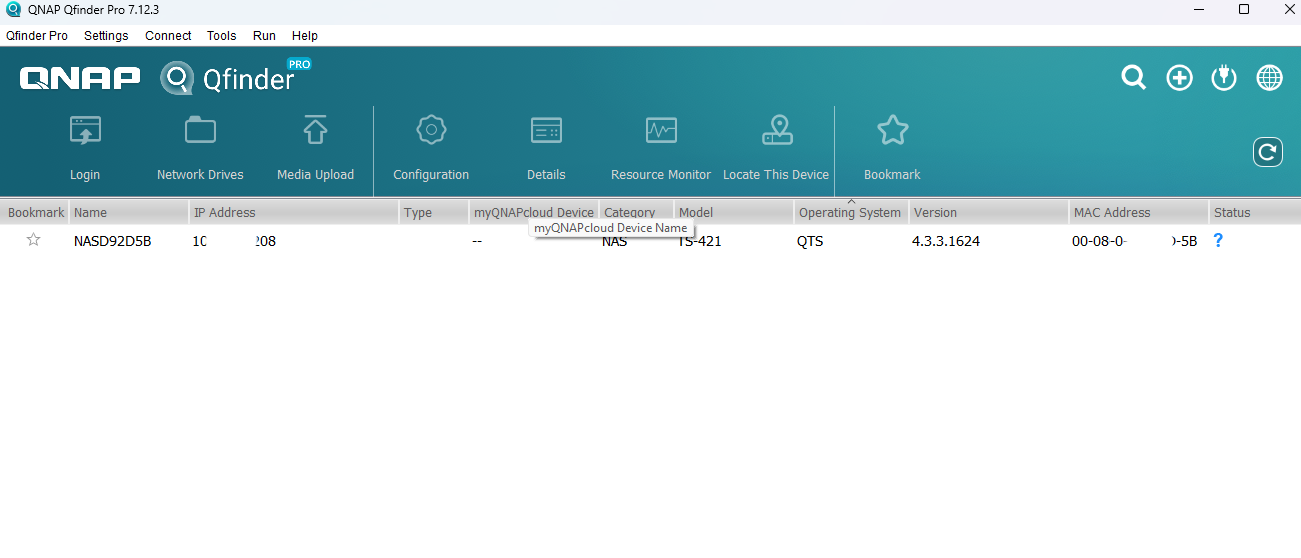Sort by Name column header
Viewport: 1301px width, 558px height.
click(129, 212)
